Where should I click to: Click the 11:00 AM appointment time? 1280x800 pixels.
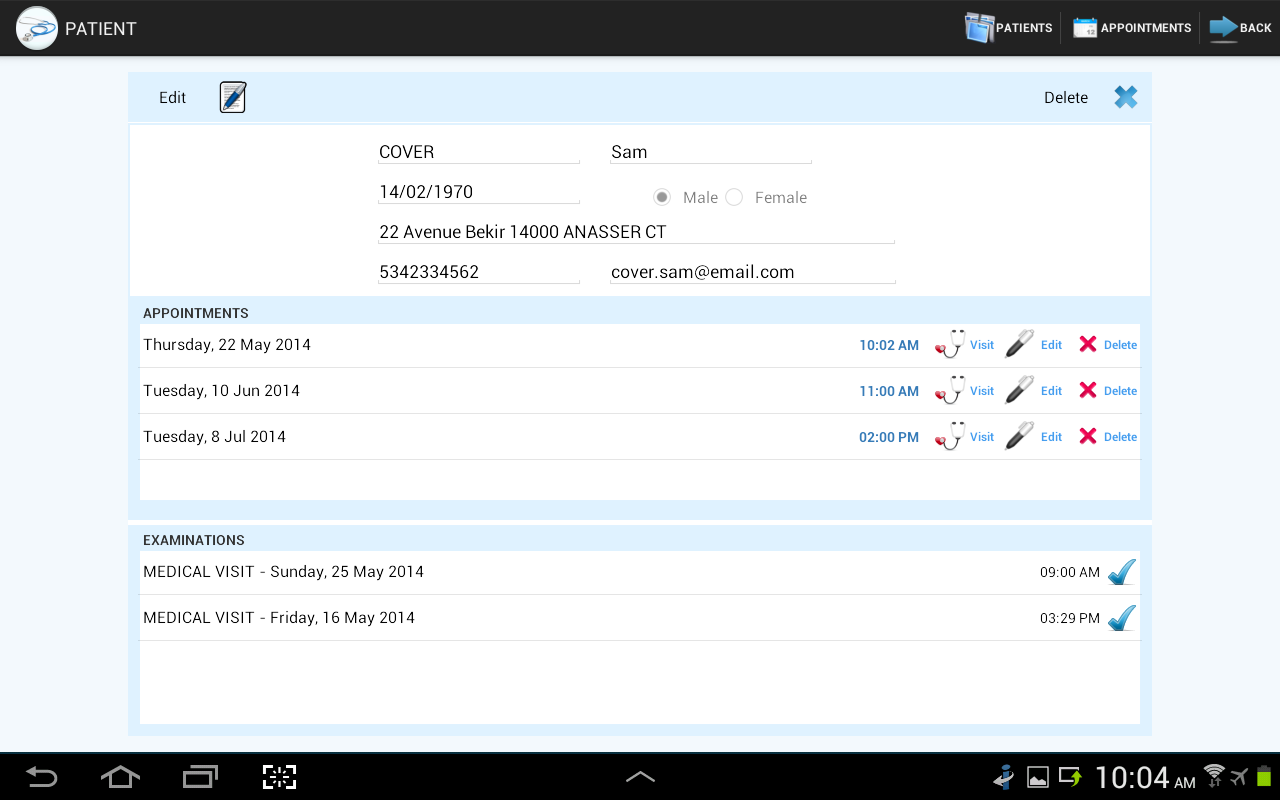coord(889,391)
